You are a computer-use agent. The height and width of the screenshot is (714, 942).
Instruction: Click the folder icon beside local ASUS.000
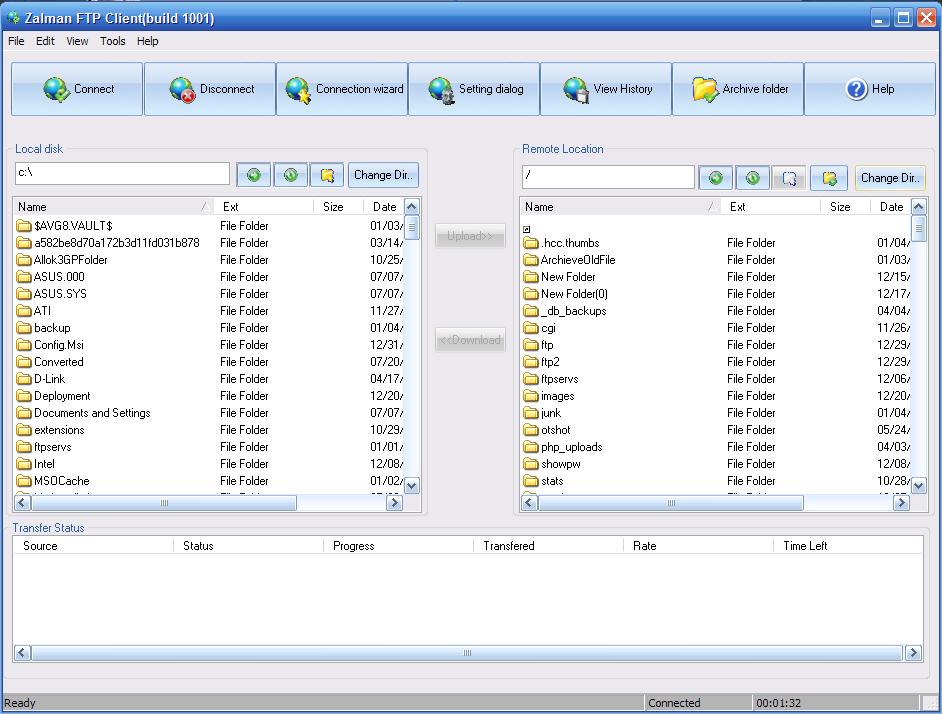coord(24,277)
